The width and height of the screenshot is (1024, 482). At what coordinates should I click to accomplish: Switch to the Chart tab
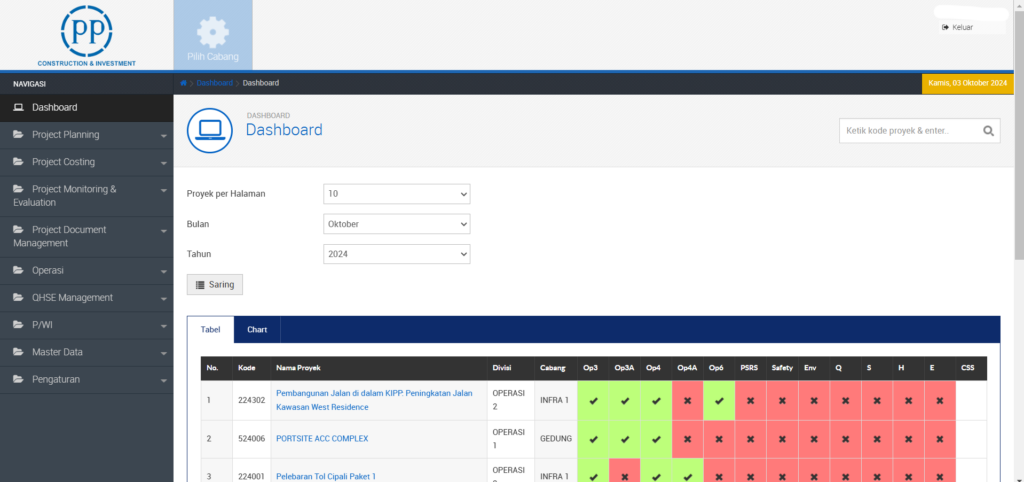(x=257, y=329)
